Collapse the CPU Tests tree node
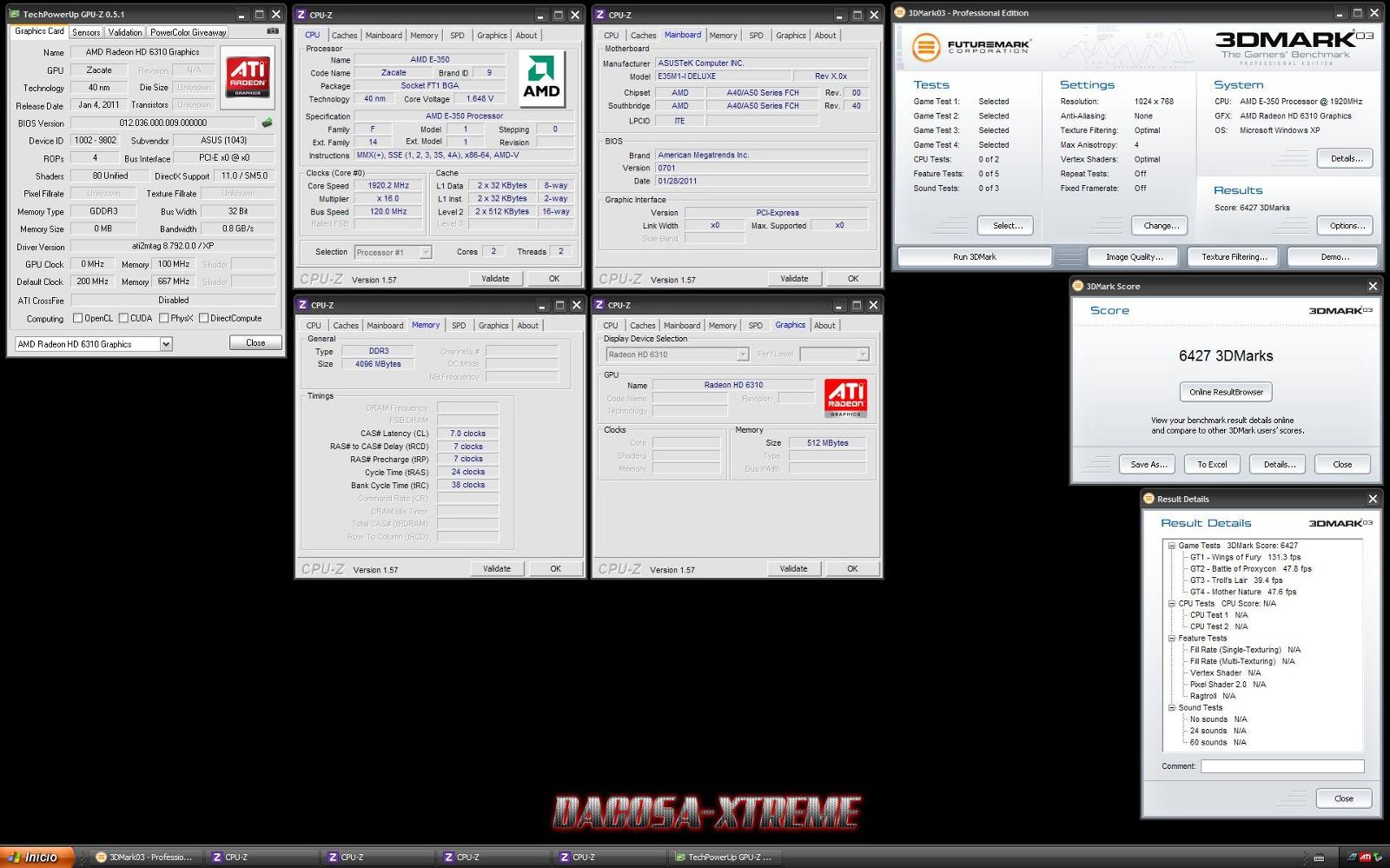Screen dimensions: 1390x868 [1171, 603]
